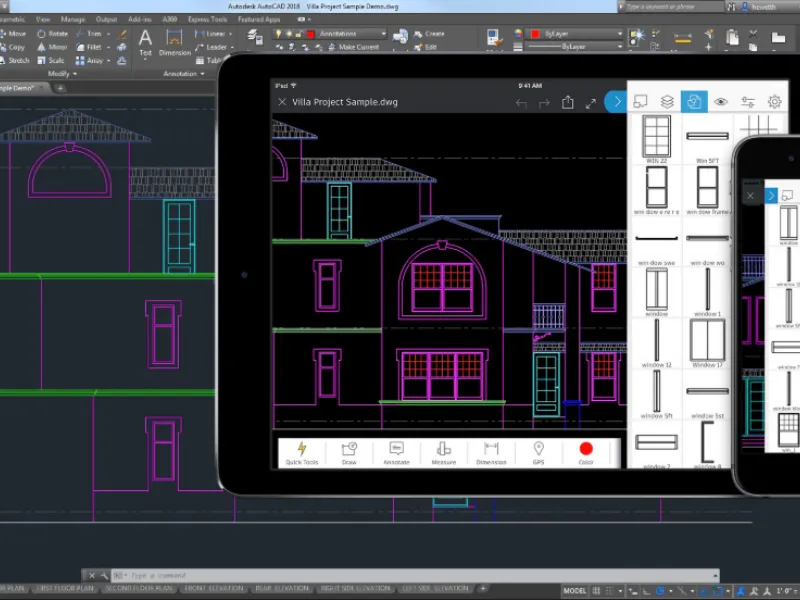The height and width of the screenshot is (600, 800).
Task: Select the Blocks panel icon on the iPad
Action: pos(694,101)
